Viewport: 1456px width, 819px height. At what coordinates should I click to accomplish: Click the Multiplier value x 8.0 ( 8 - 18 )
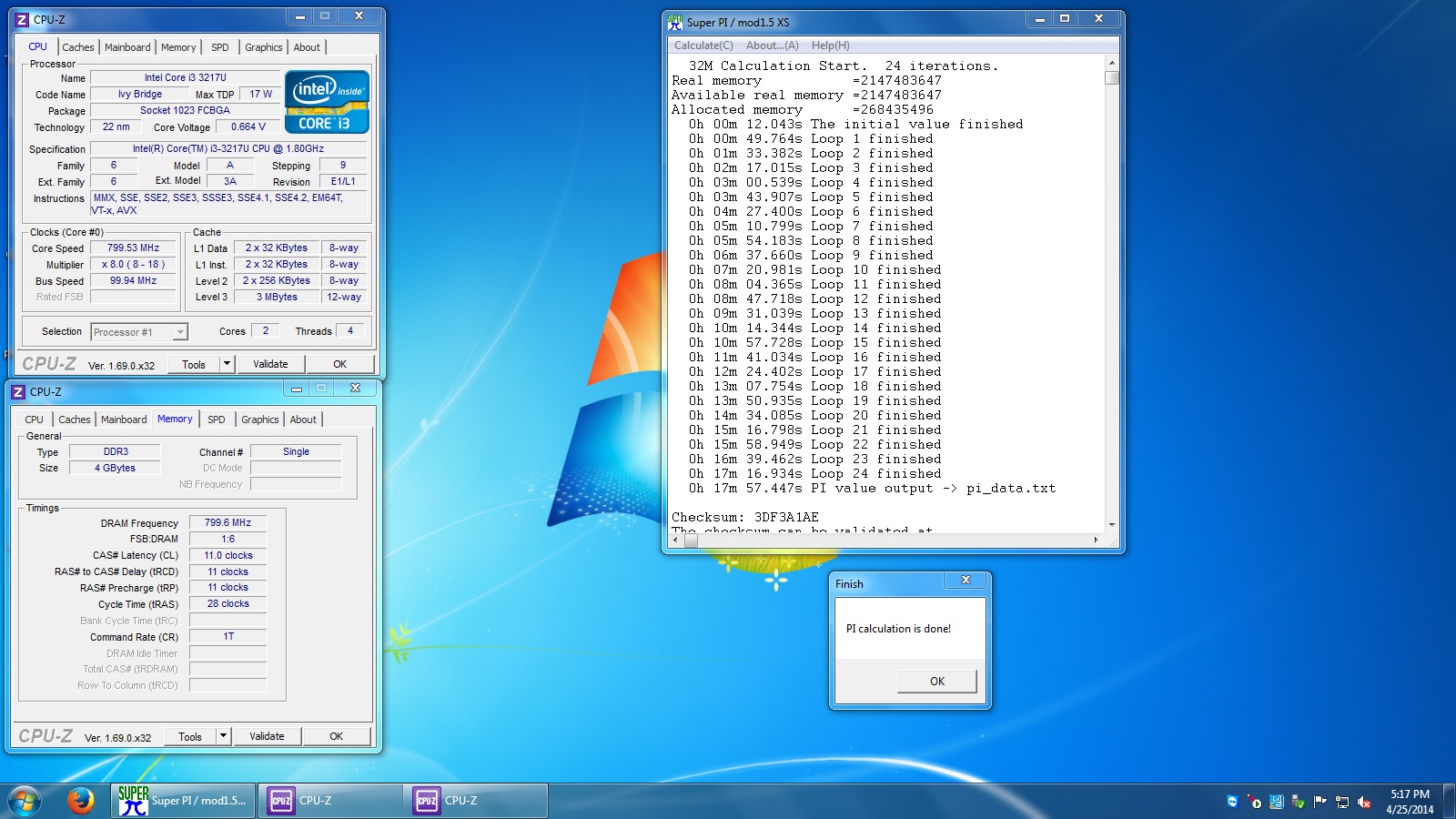tap(133, 264)
